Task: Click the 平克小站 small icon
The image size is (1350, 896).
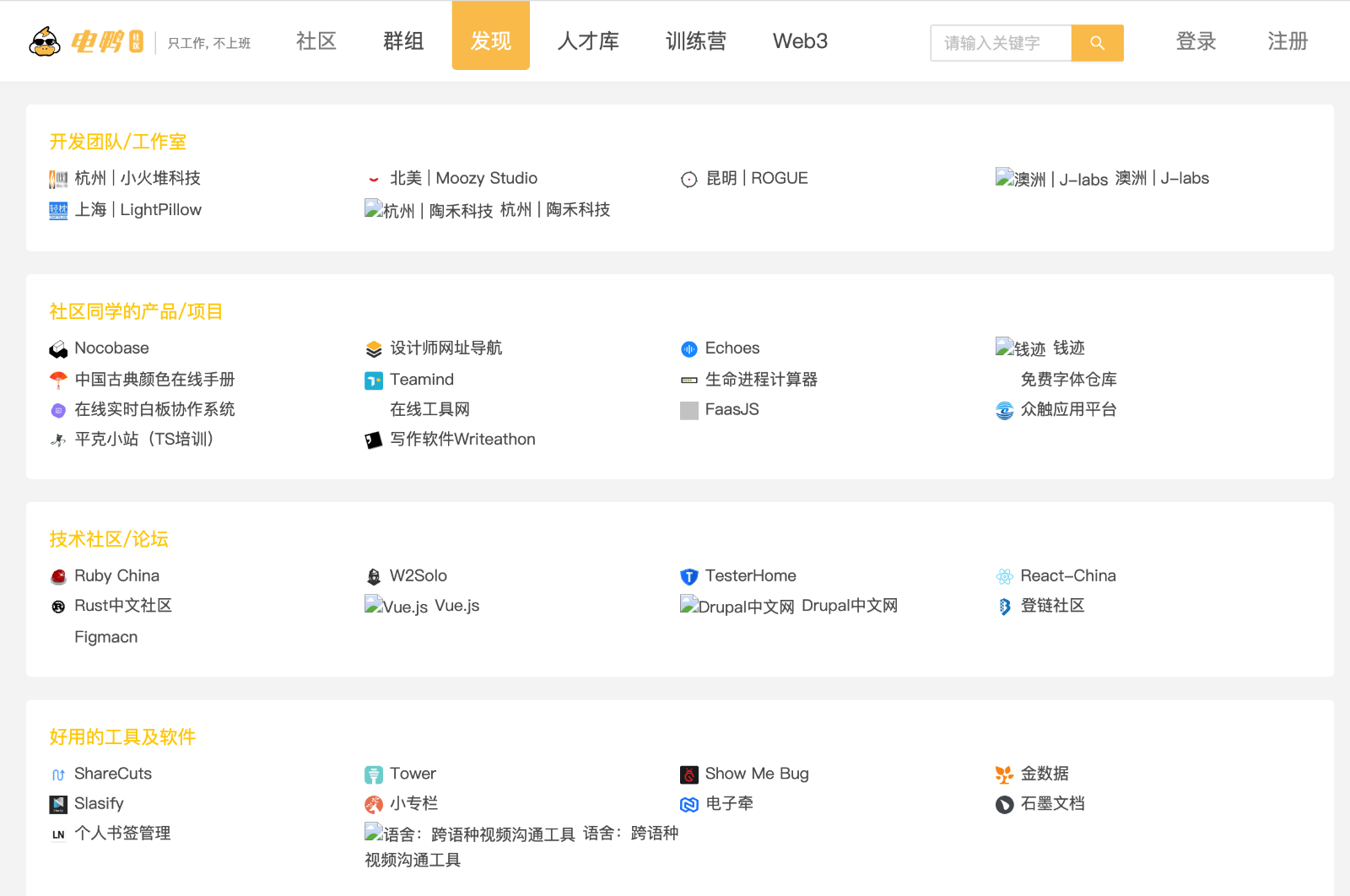Action: click(58, 440)
